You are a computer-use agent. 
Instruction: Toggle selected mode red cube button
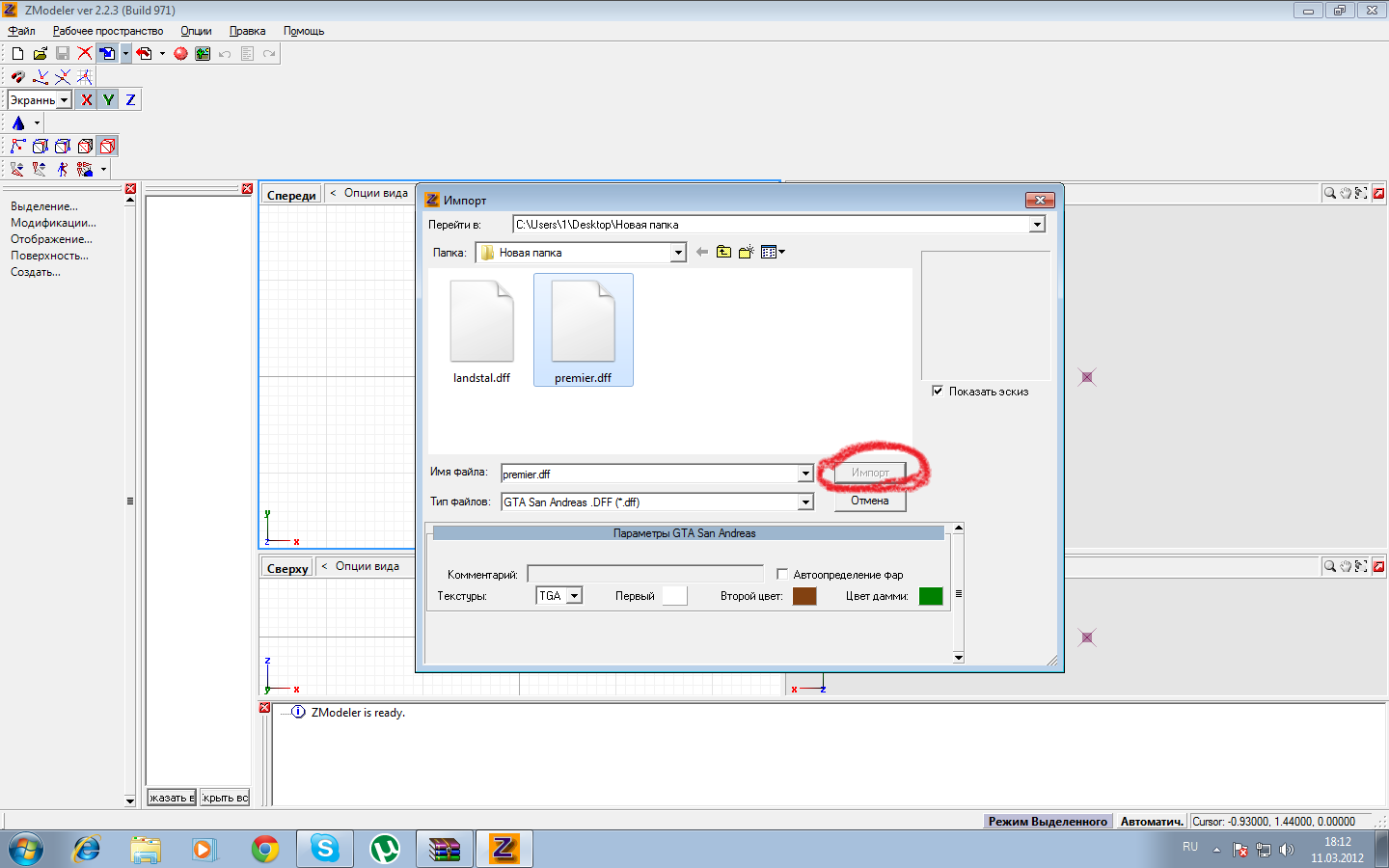(108, 147)
